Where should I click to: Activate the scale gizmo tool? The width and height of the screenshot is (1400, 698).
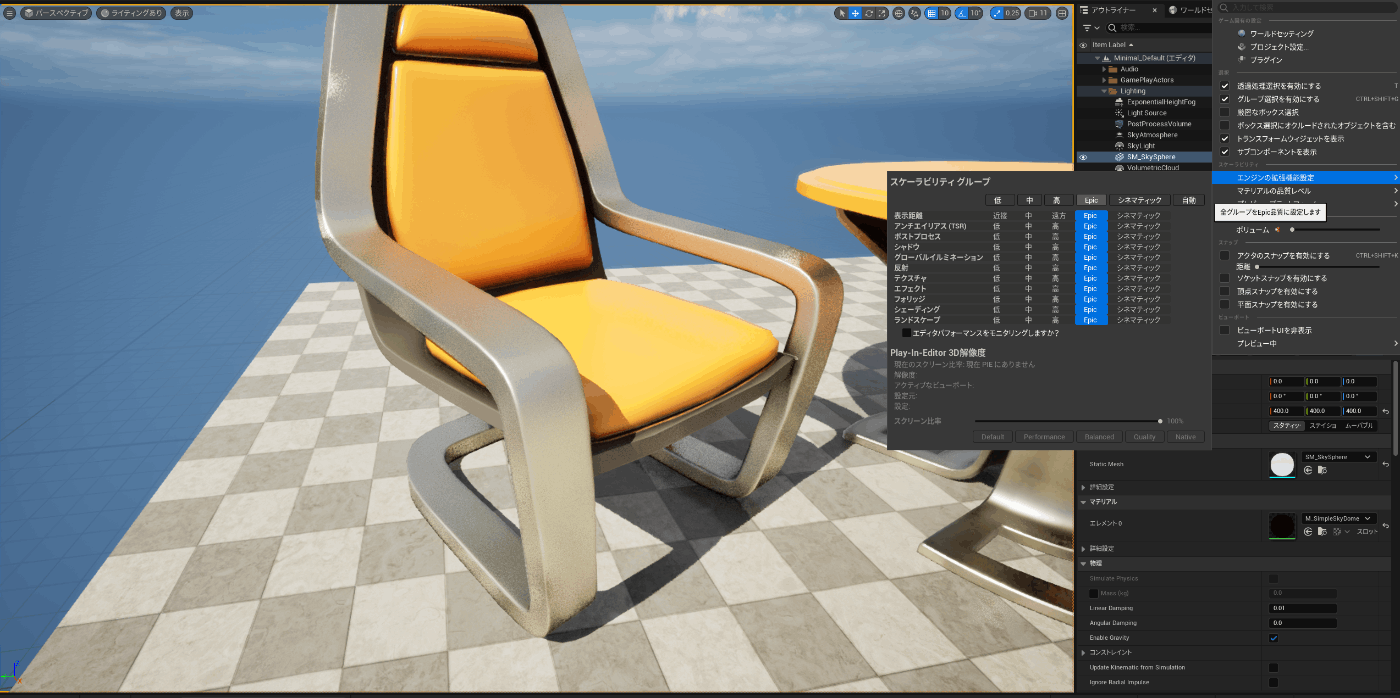[882, 13]
